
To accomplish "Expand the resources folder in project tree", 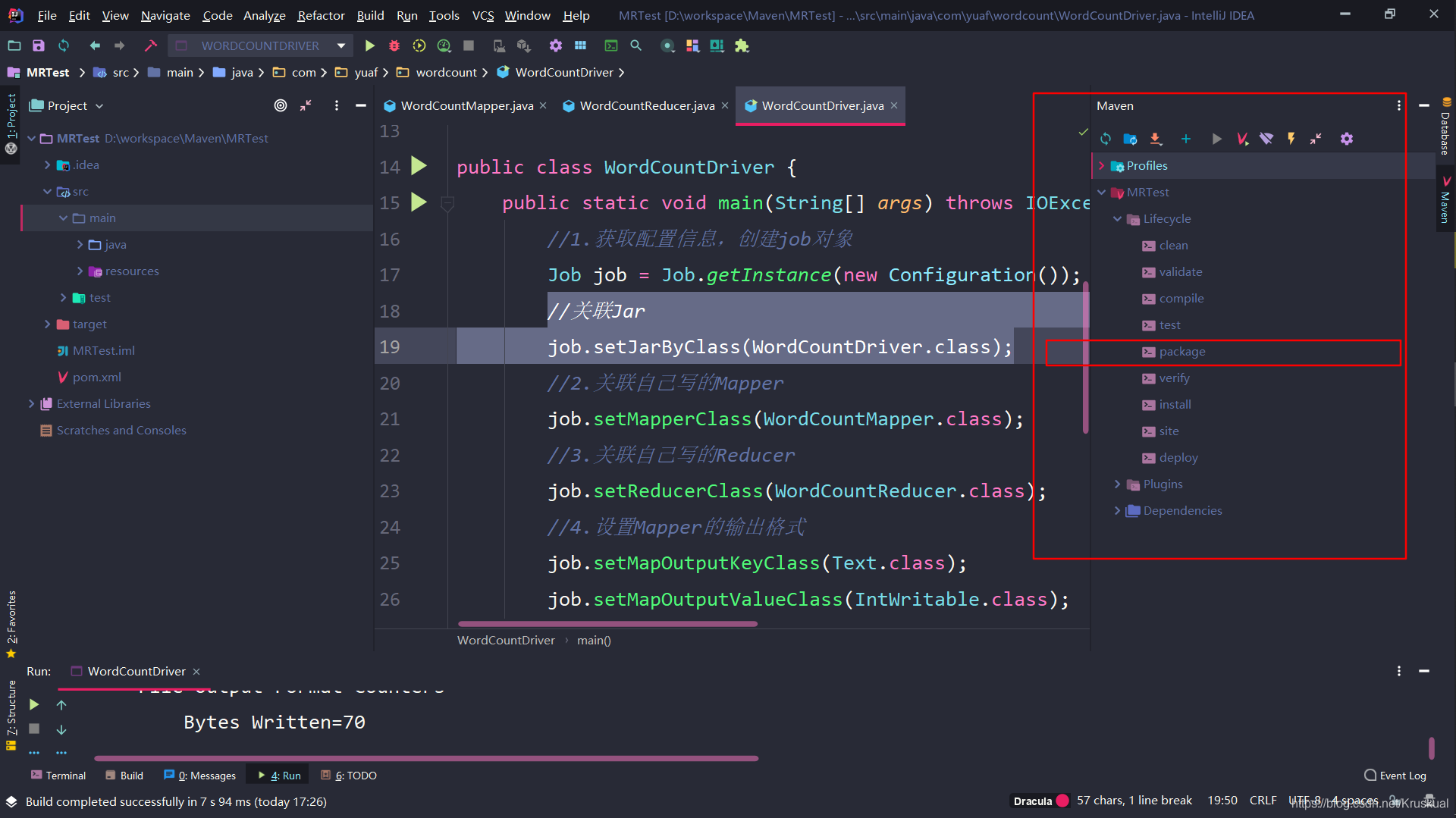I will click(80, 271).
